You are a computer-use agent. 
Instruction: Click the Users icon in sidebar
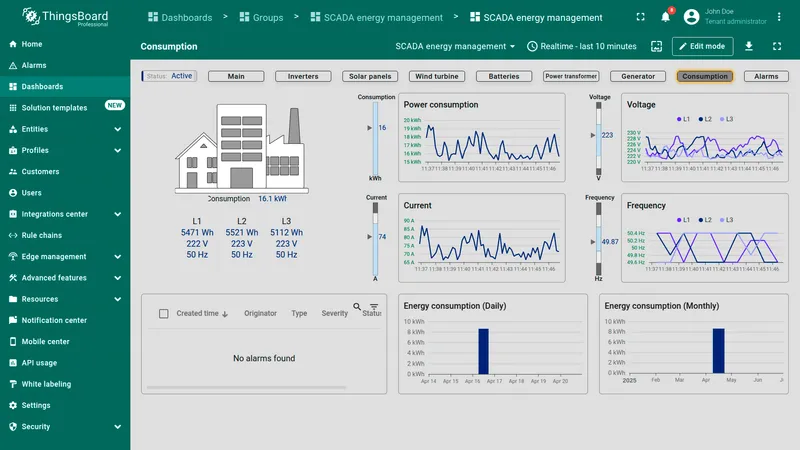13,193
